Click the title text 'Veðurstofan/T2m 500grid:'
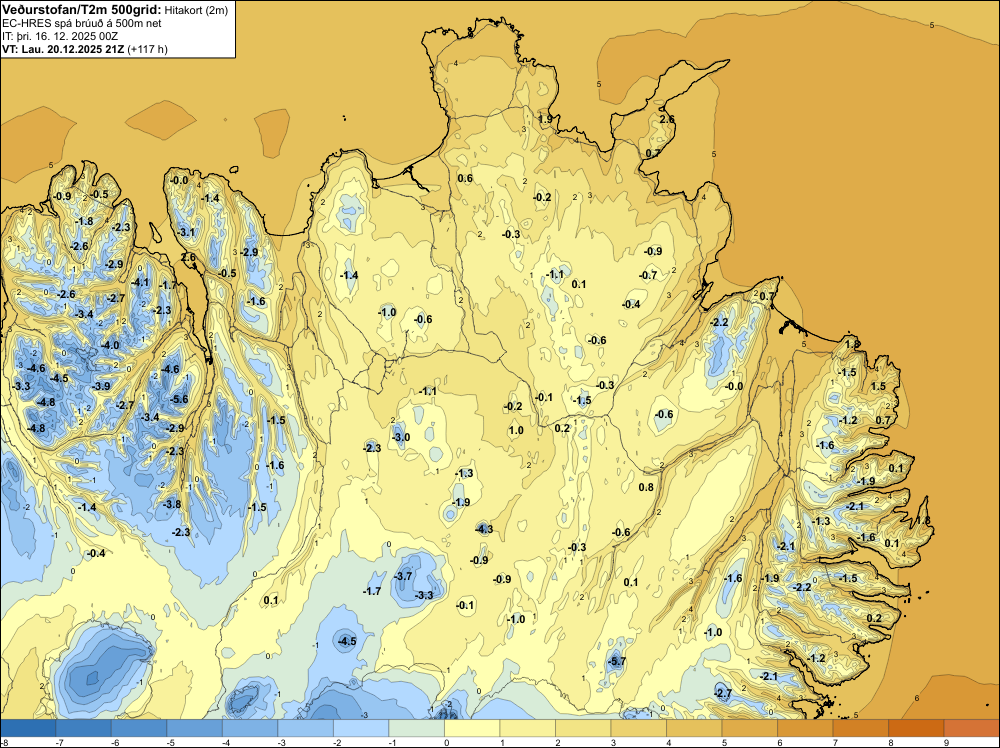Screen dimensions: 1000x748 82,9
